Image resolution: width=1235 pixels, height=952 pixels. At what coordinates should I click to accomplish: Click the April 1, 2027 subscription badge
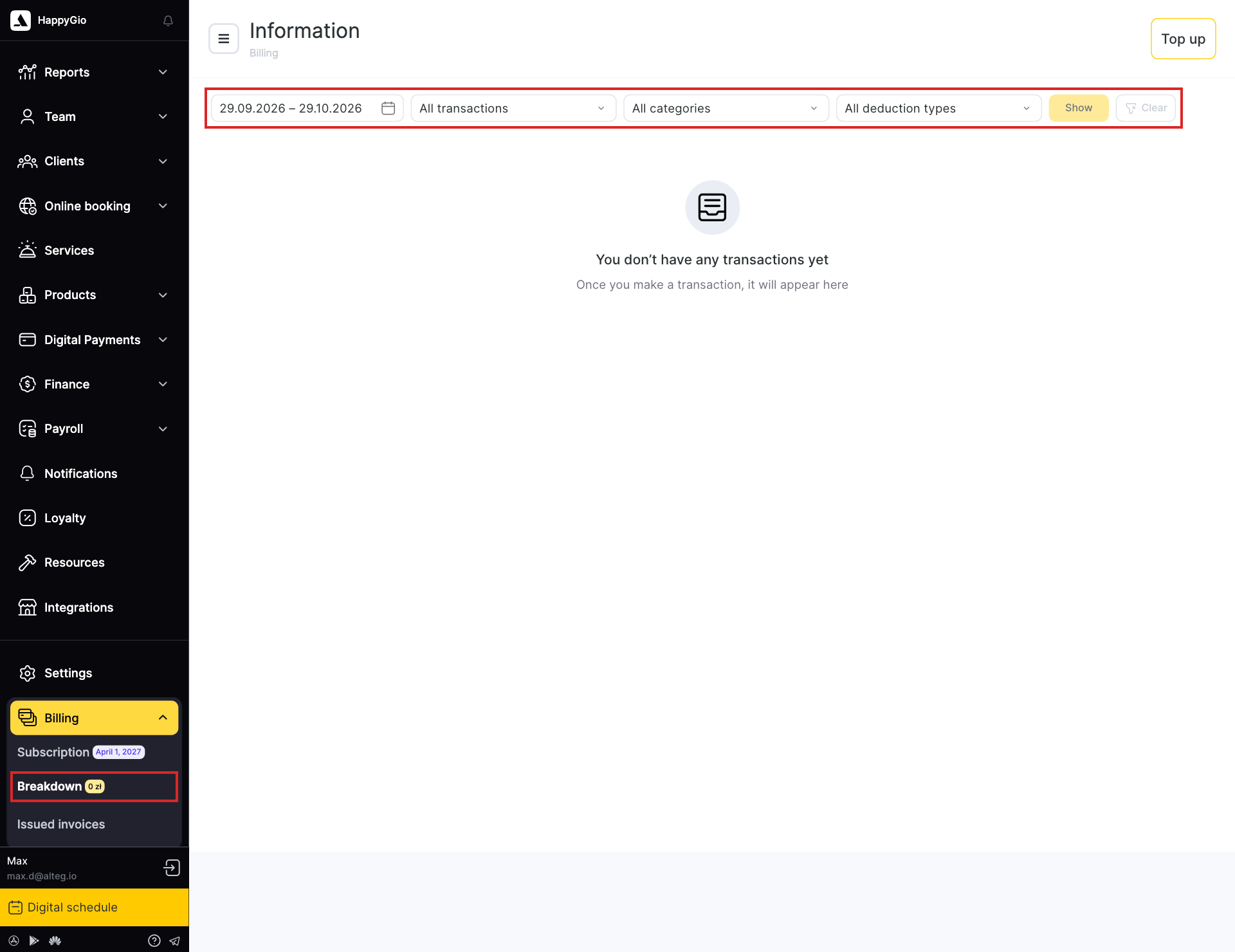pyautogui.click(x=119, y=752)
